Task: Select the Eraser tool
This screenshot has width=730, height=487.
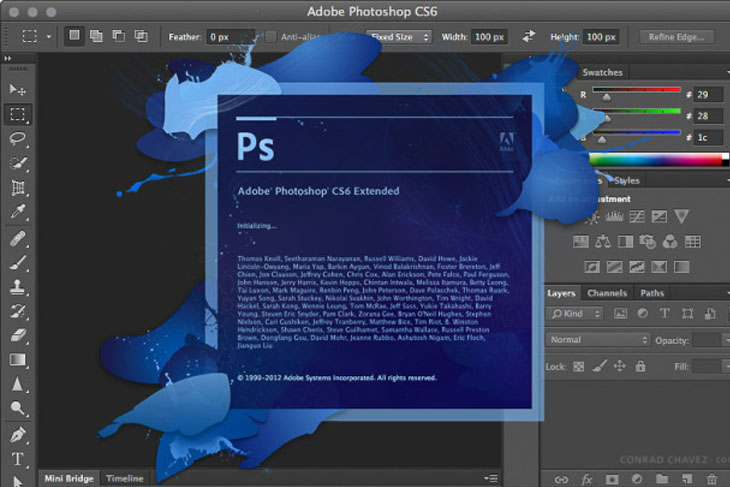Action: (18, 335)
